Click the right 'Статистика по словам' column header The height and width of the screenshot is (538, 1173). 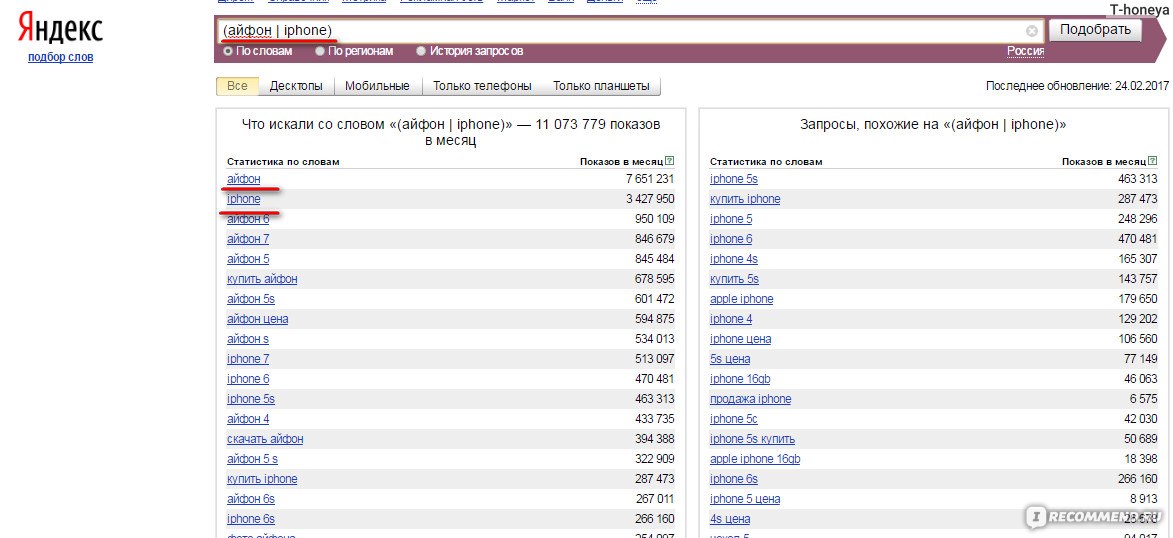[x=766, y=162]
